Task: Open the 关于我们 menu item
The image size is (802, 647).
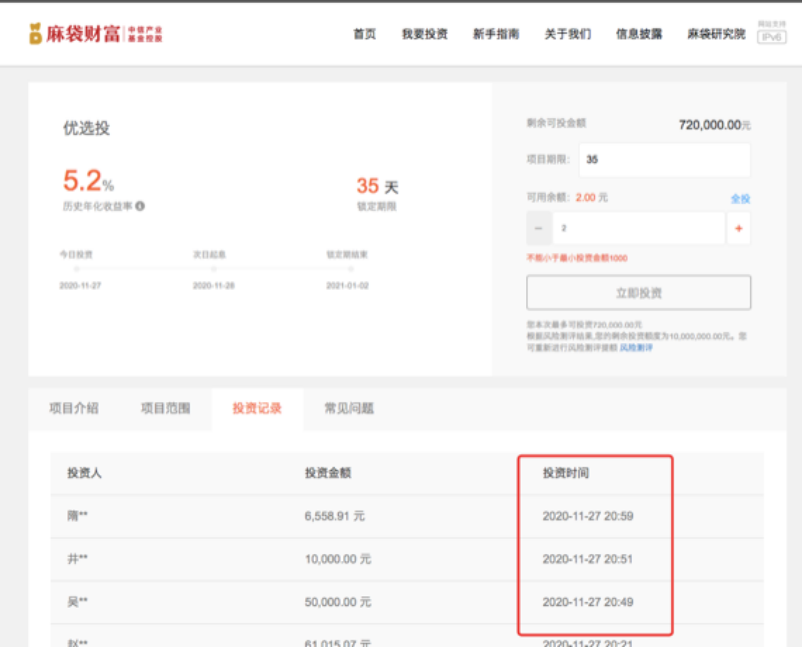Action: (568, 33)
